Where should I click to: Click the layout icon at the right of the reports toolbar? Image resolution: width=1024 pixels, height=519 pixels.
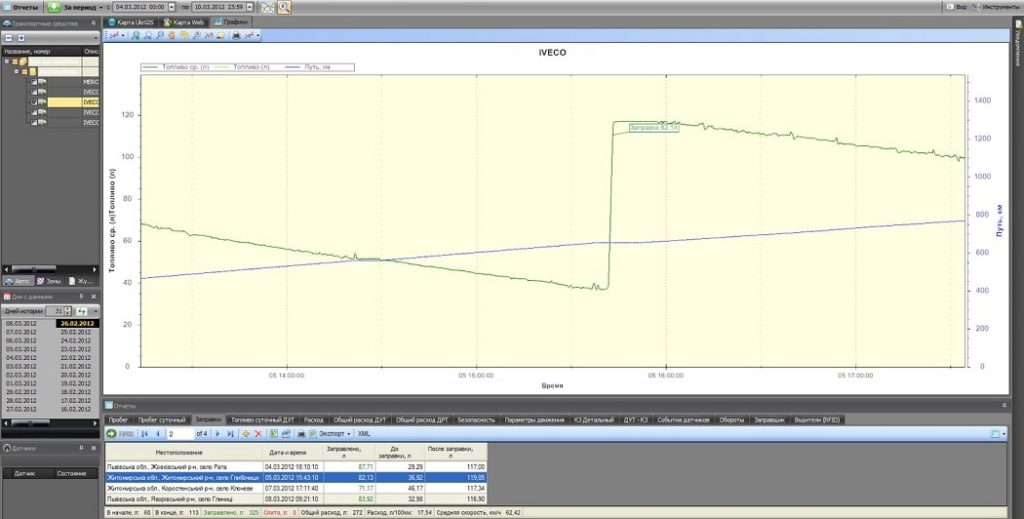click(x=995, y=433)
